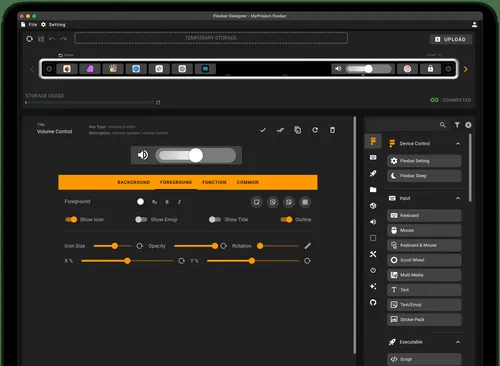Go to the next page with orange arrow
The width and height of the screenshot is (500, 366).
pyautogui.click(x=466, y=69)
